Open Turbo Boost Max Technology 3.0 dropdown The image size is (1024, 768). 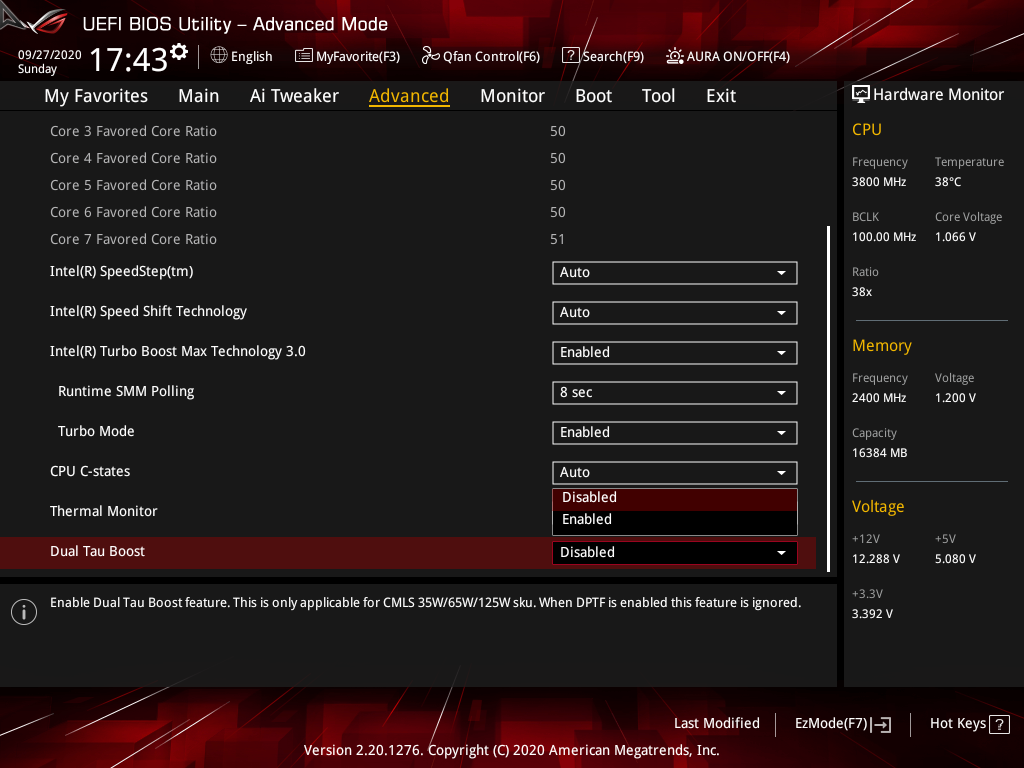pos(675,352)
